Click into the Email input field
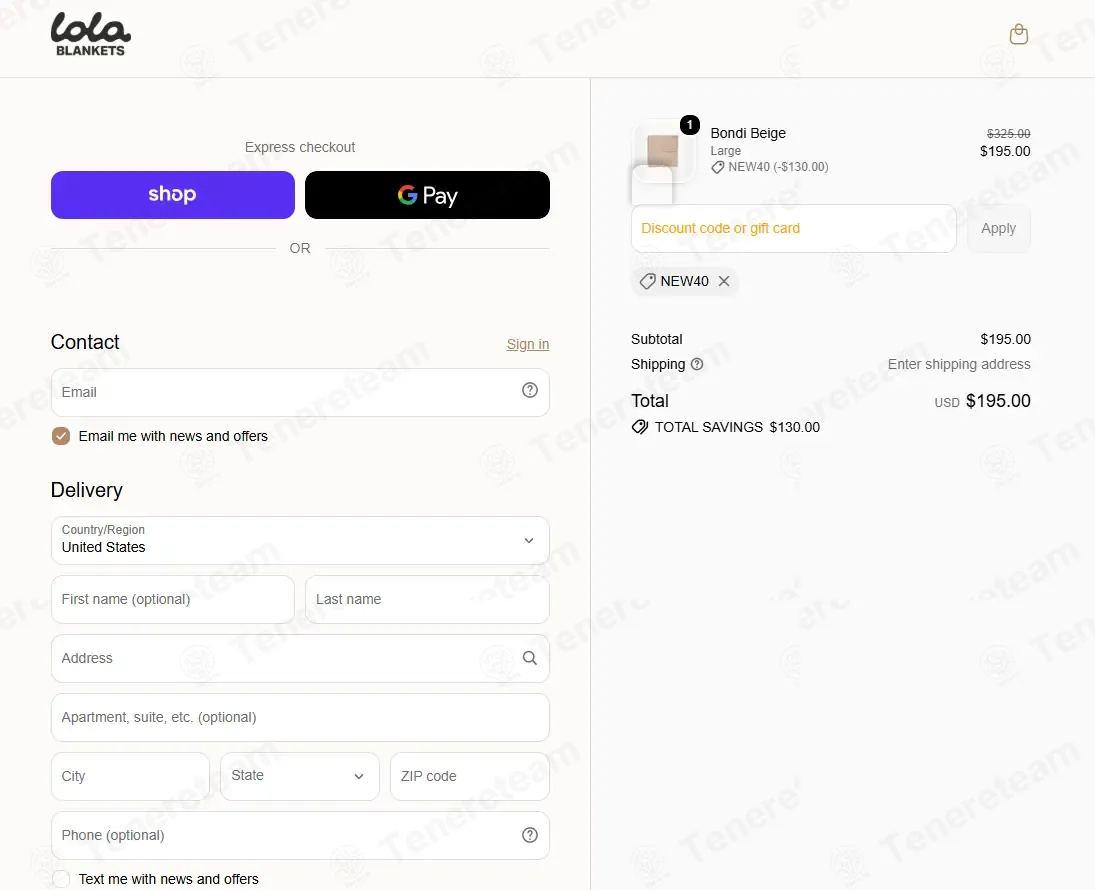Screen dimensions: 1095x890 click(300, 393)
